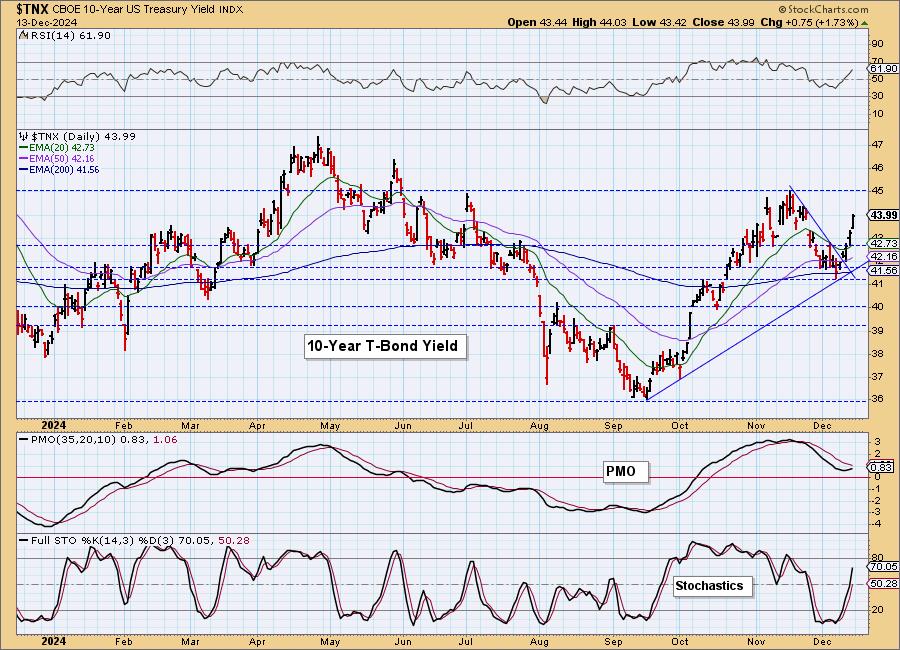Click the Sep label on bottom time axis
This screenshot has width=900, height=650.
(x=614, y=642)
